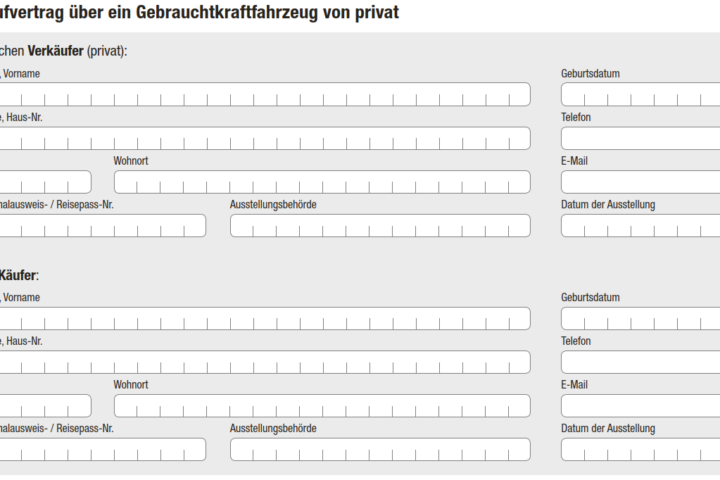Screen dimensions: 720x480
Task: Focus the Käufer Telefon field
Action: point(640,362)
